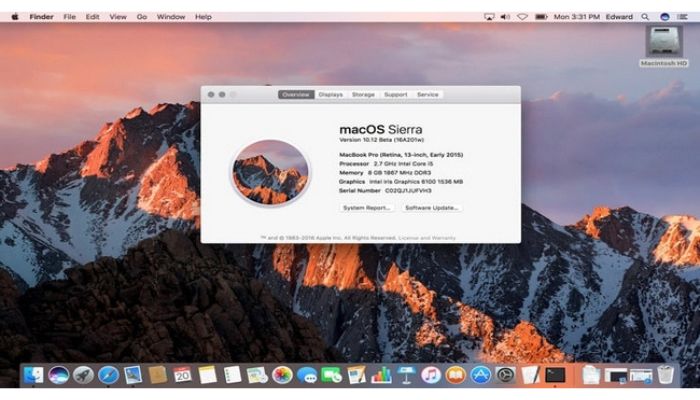Open the documents stack in the Dock
The height and width of the screenshot is (400, 700).
point(591,375)
